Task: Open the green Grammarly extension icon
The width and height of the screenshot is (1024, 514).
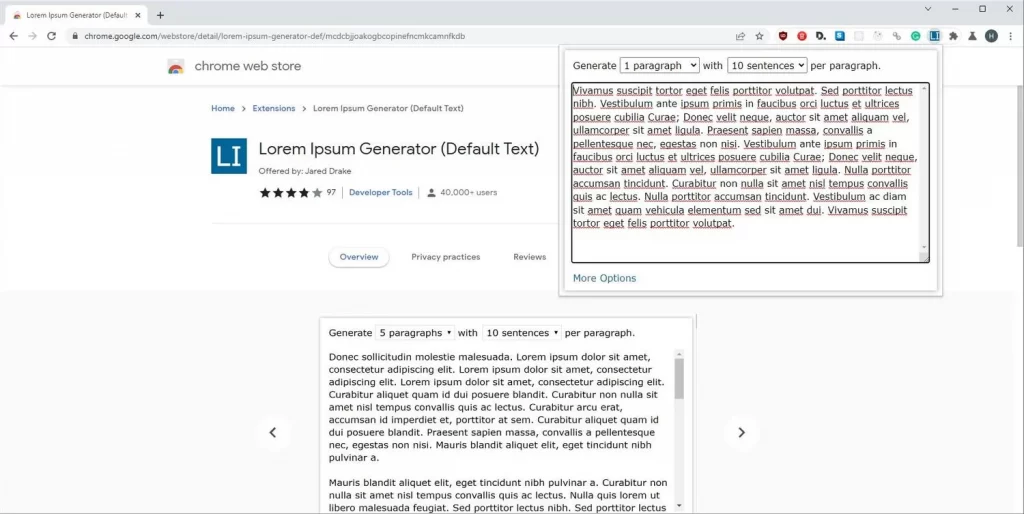Action: coord(916,36)
